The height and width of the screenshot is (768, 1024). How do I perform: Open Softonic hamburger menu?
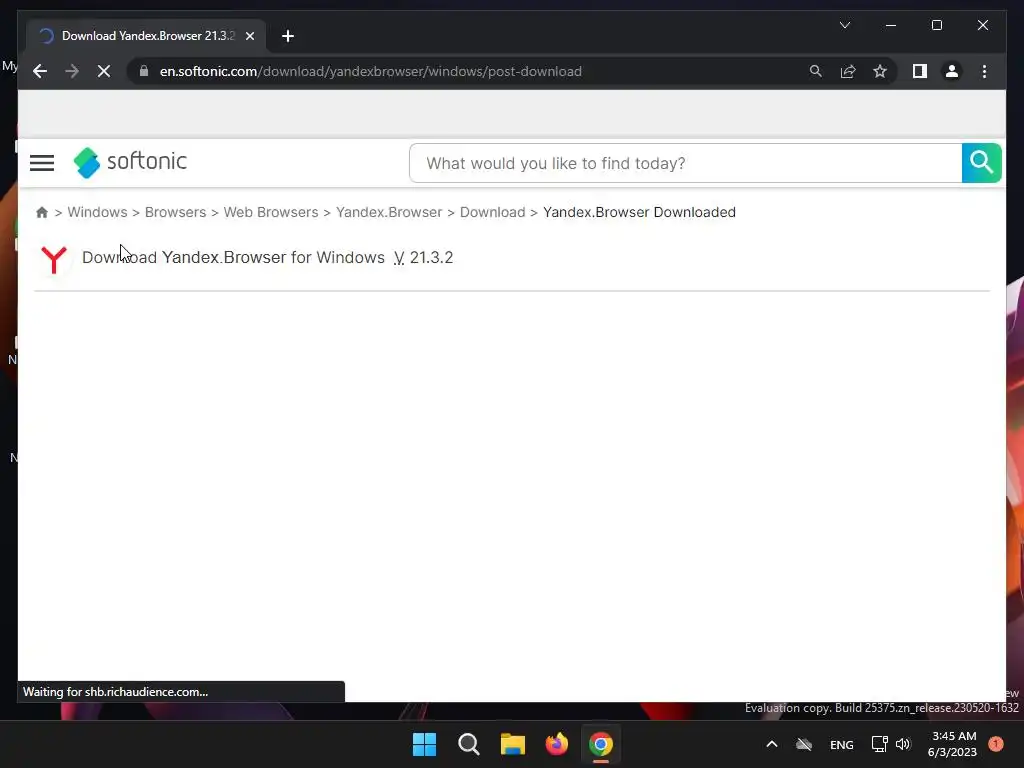42,163
